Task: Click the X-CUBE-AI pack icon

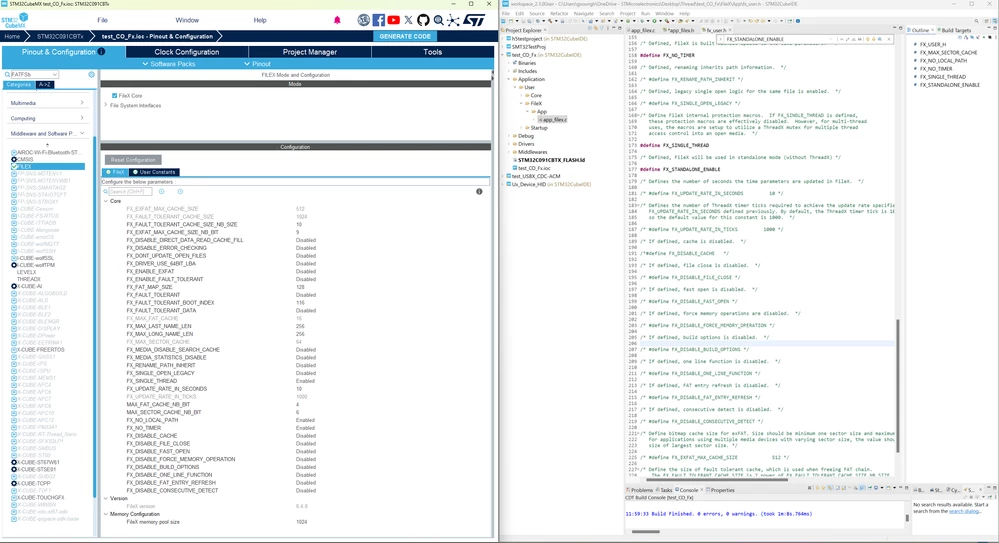Action: (x=14, y=286)
